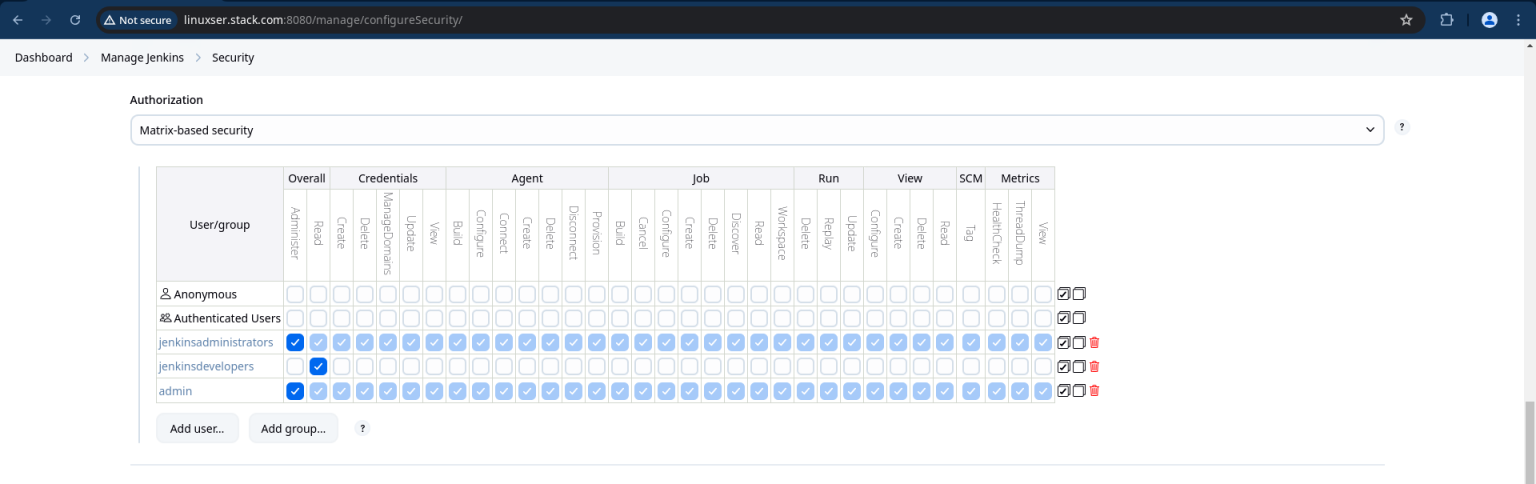This screenshot has width=1536, height=484.
Task: Open the browser profile avatar
Action: coord(1489,20)
